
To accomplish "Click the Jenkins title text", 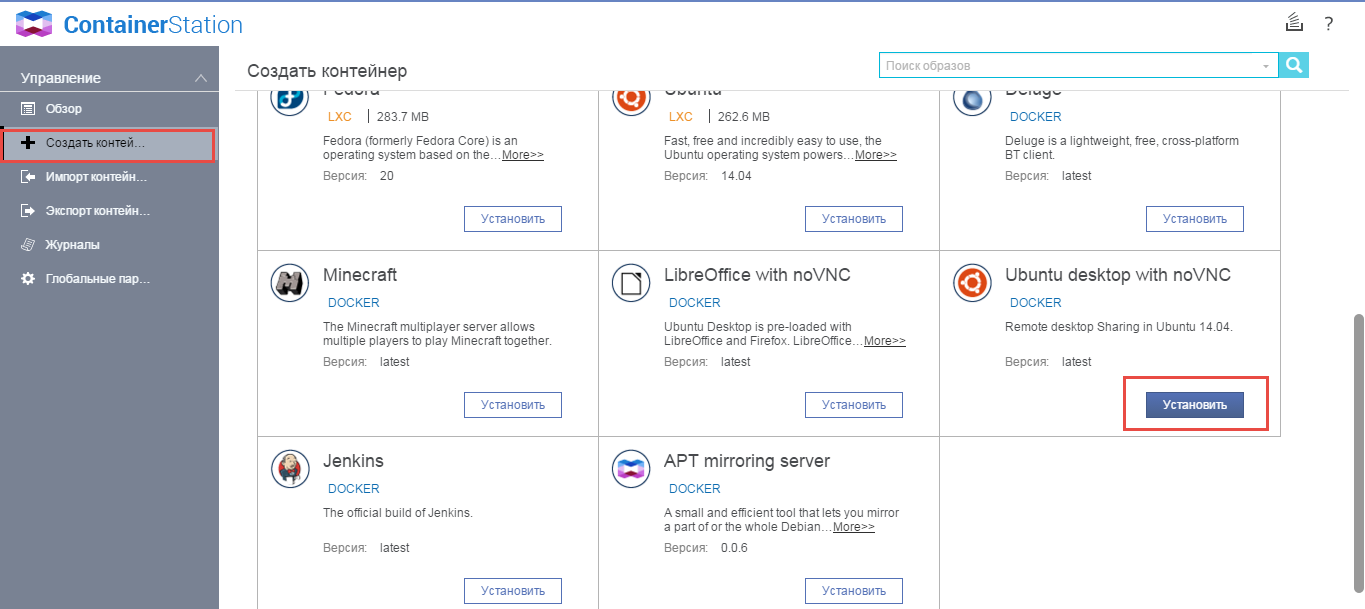I will point(353,461).
